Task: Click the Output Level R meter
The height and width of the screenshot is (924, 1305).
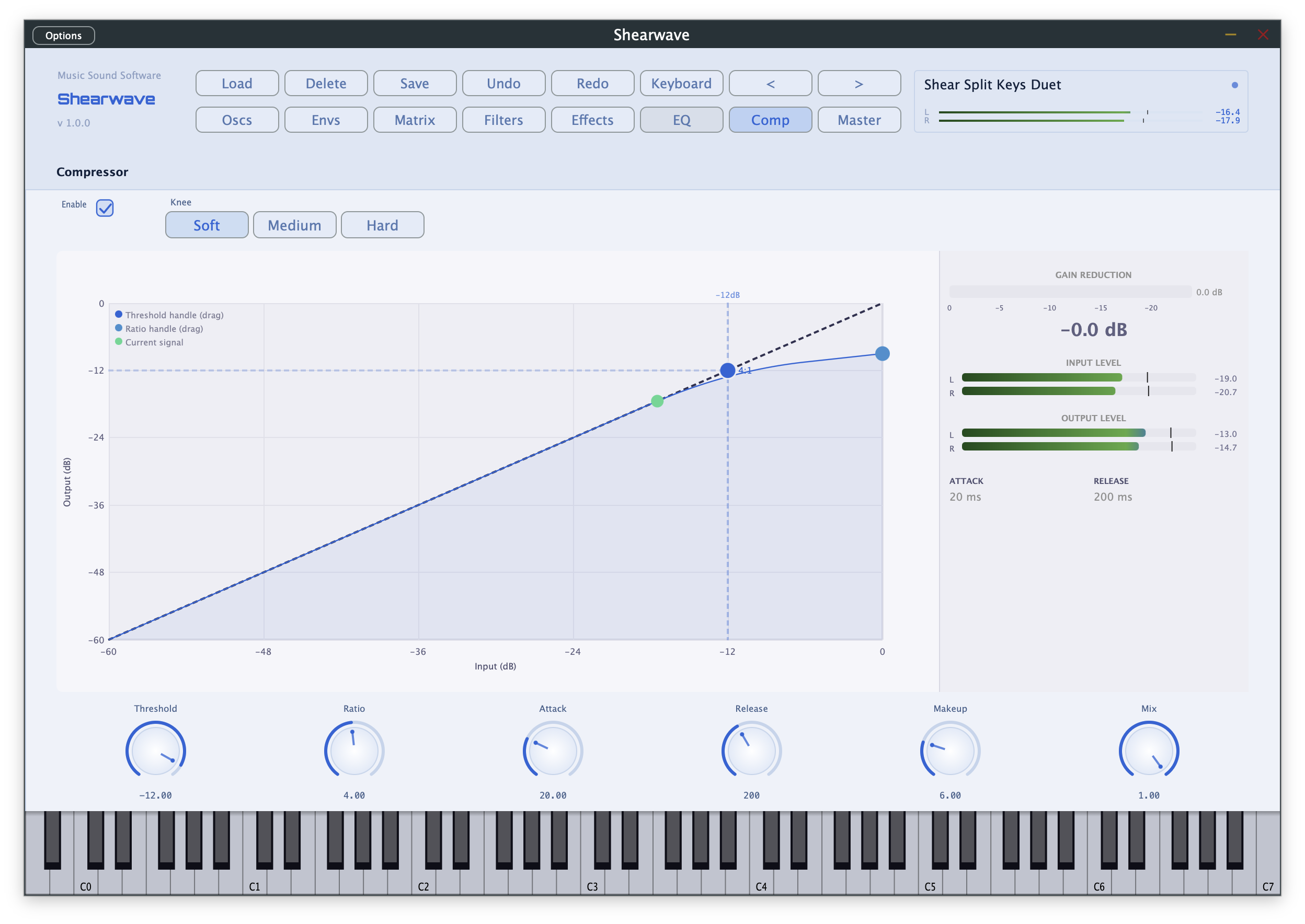Action: [x=1078, y=447]
